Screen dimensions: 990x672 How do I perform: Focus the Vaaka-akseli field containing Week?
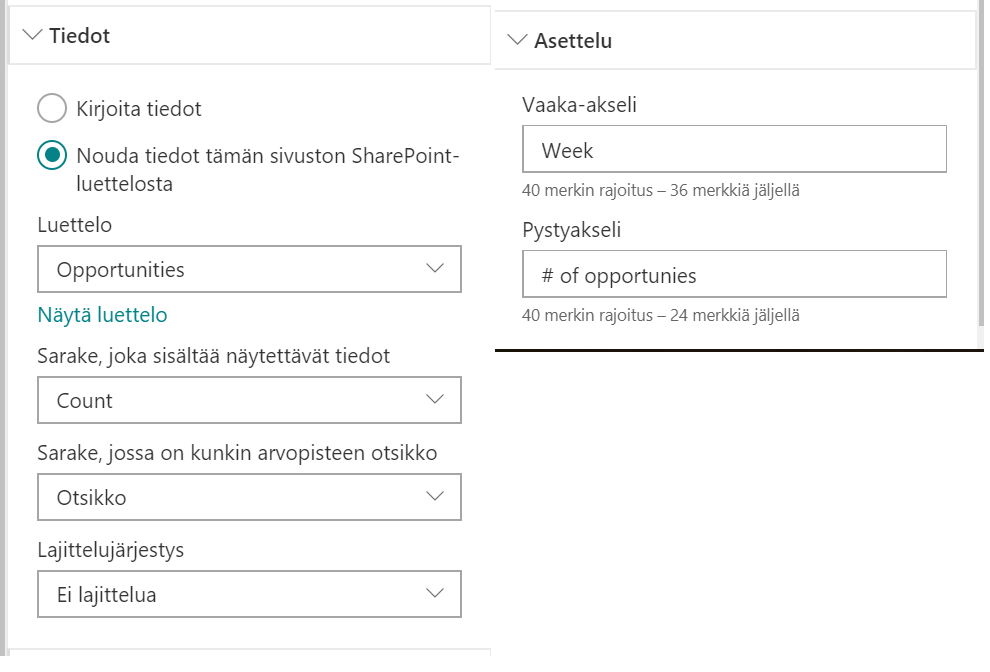coord(734,151)
